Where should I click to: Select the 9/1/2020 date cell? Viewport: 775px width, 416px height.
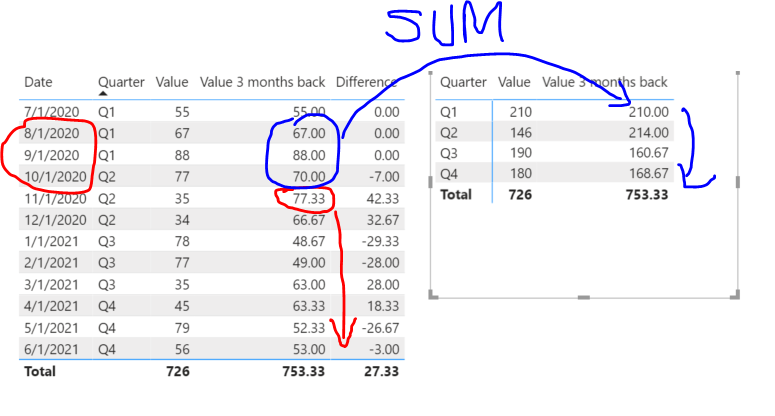[51, 155]
